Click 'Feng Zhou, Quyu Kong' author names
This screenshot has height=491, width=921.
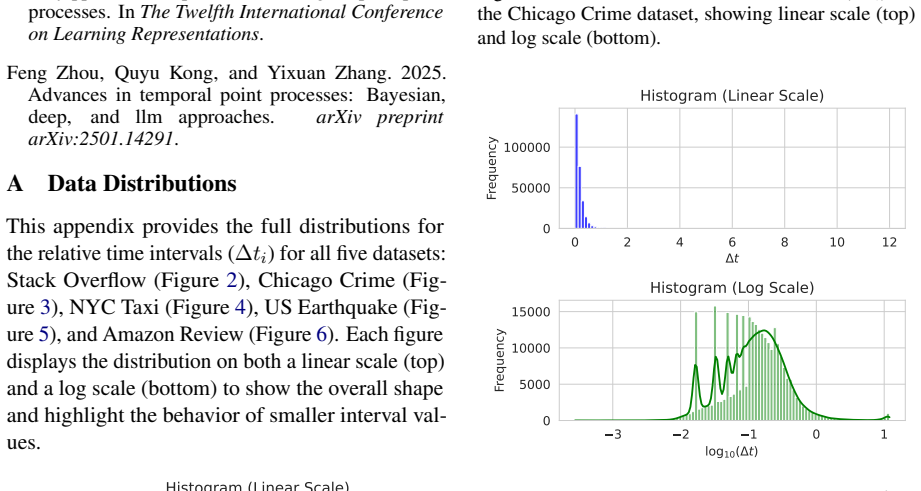pos(112,73)
